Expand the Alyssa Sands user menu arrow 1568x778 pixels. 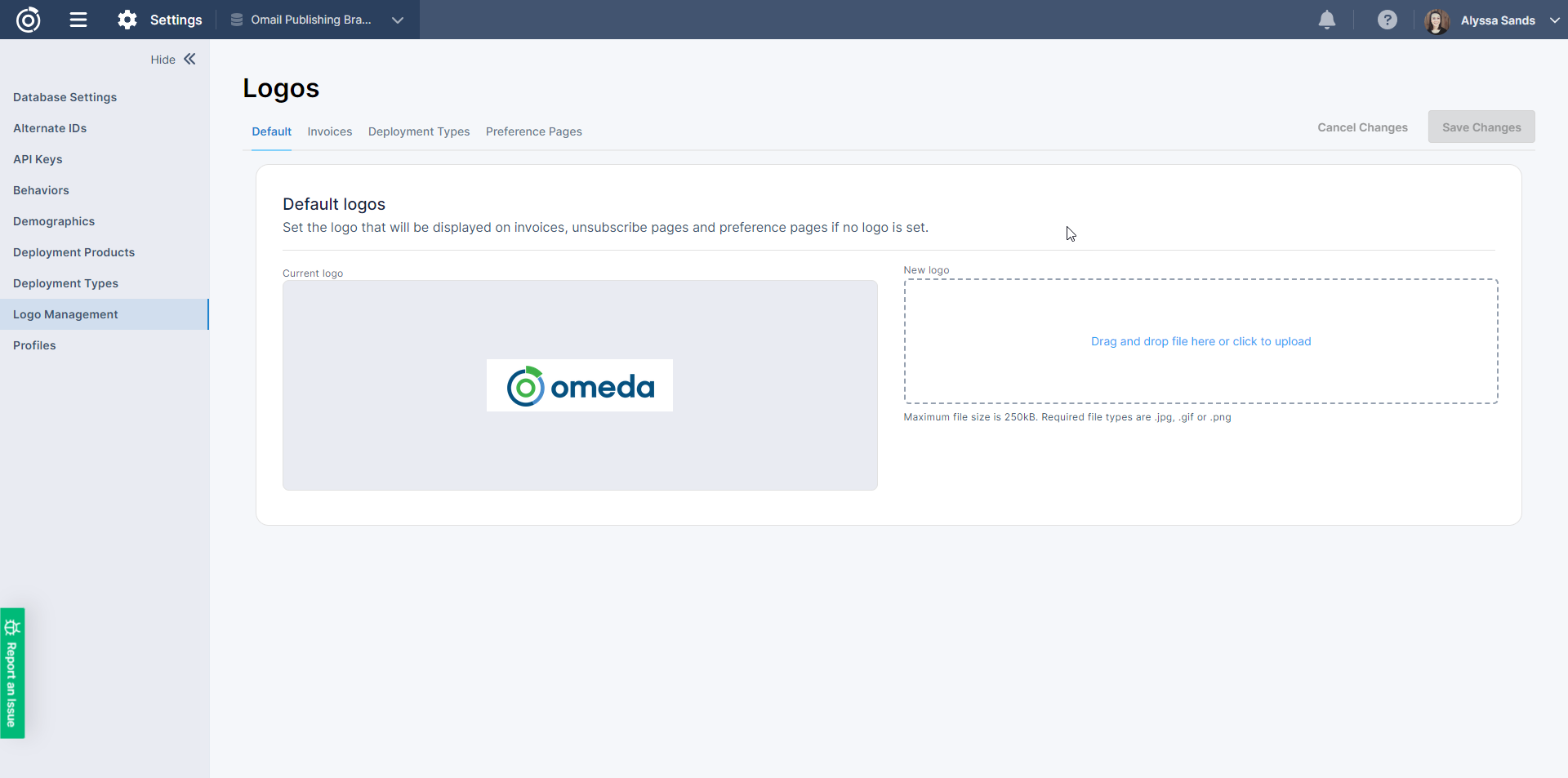click(1554, 20)
